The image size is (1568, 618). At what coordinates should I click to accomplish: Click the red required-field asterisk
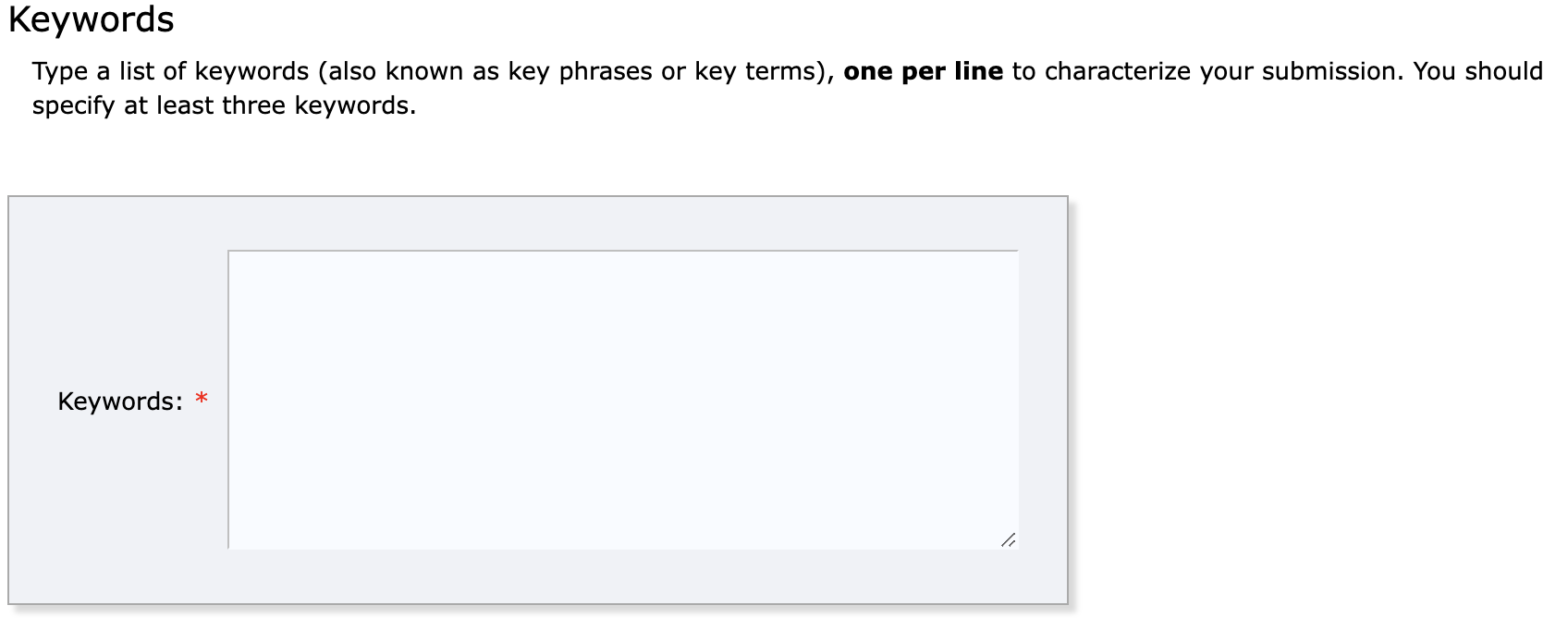click(202, 400)
